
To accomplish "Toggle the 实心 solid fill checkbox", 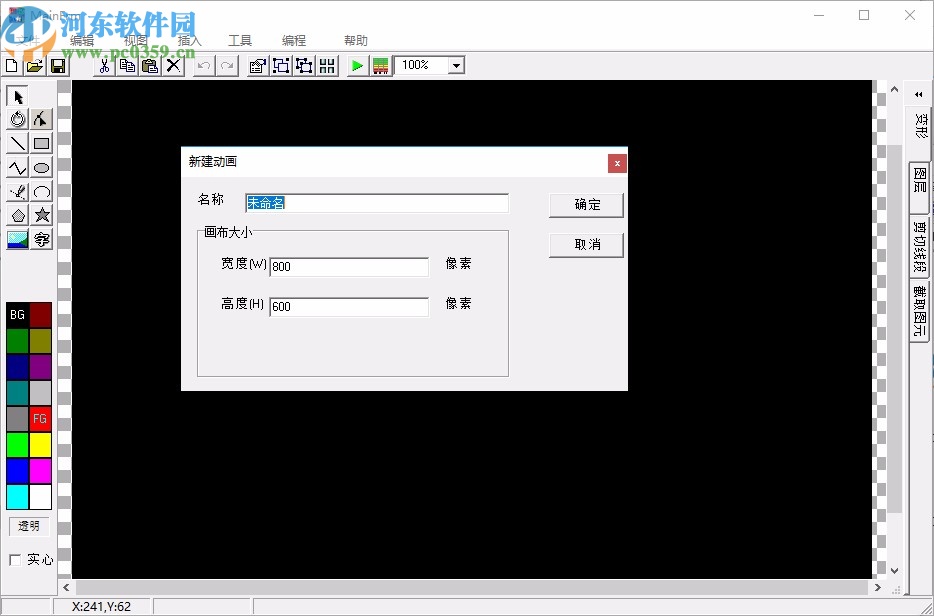I will (15, 560).
